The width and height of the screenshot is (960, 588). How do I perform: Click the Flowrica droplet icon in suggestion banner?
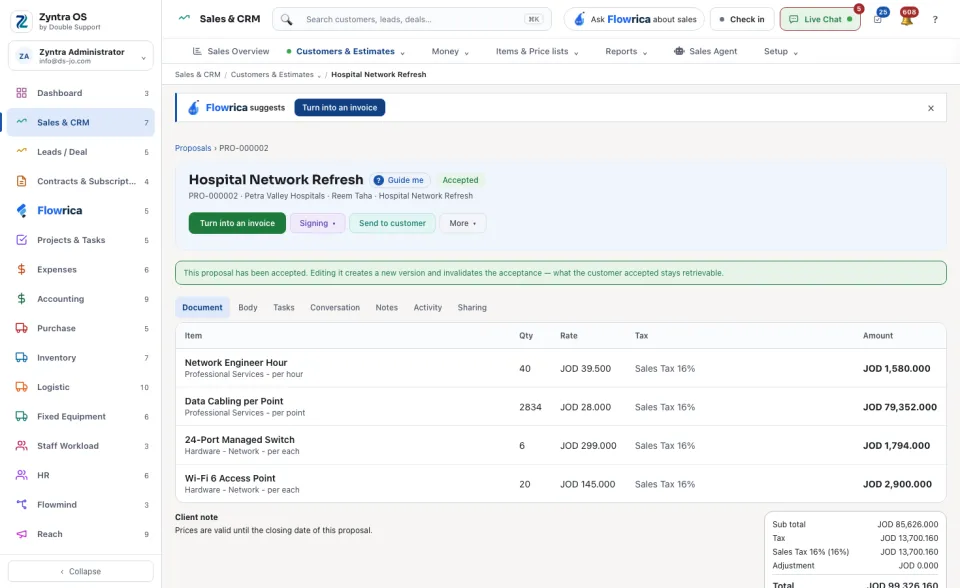pyautogui.click(x=193, y=108)
